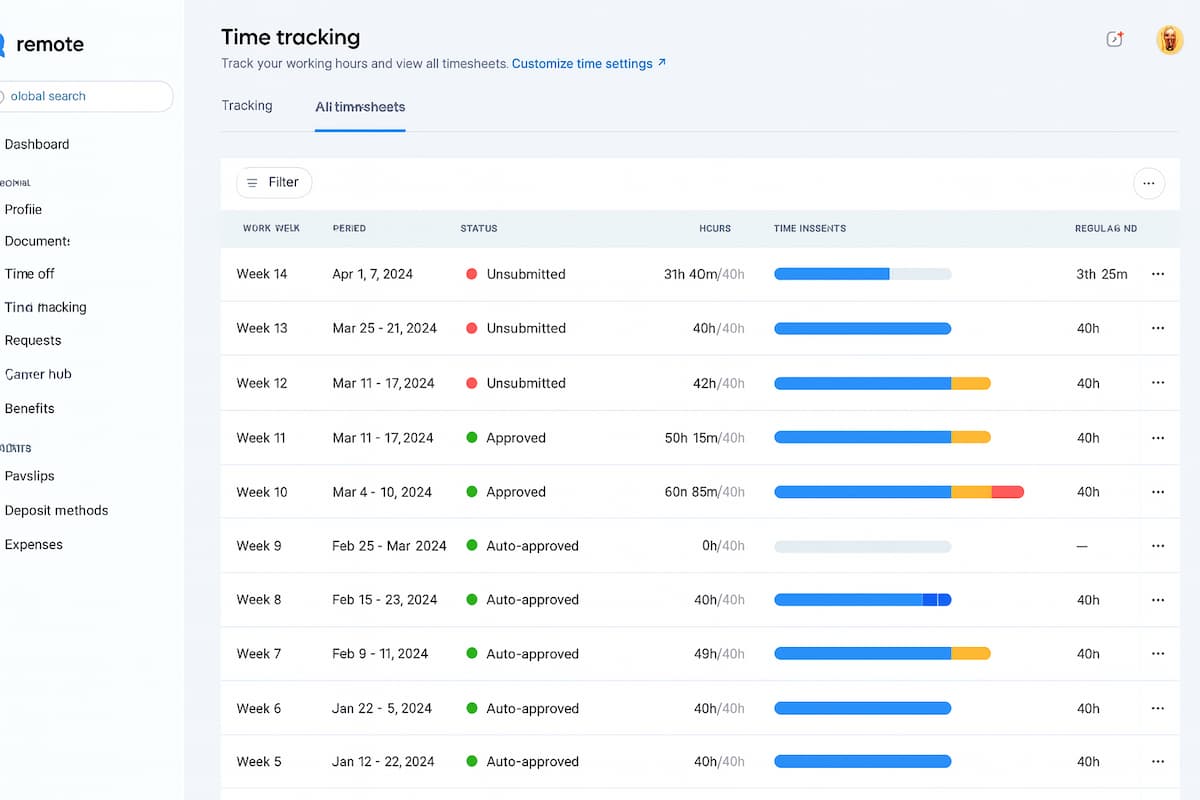Open Week 14 row actions menu

[x=1158, y=274]
